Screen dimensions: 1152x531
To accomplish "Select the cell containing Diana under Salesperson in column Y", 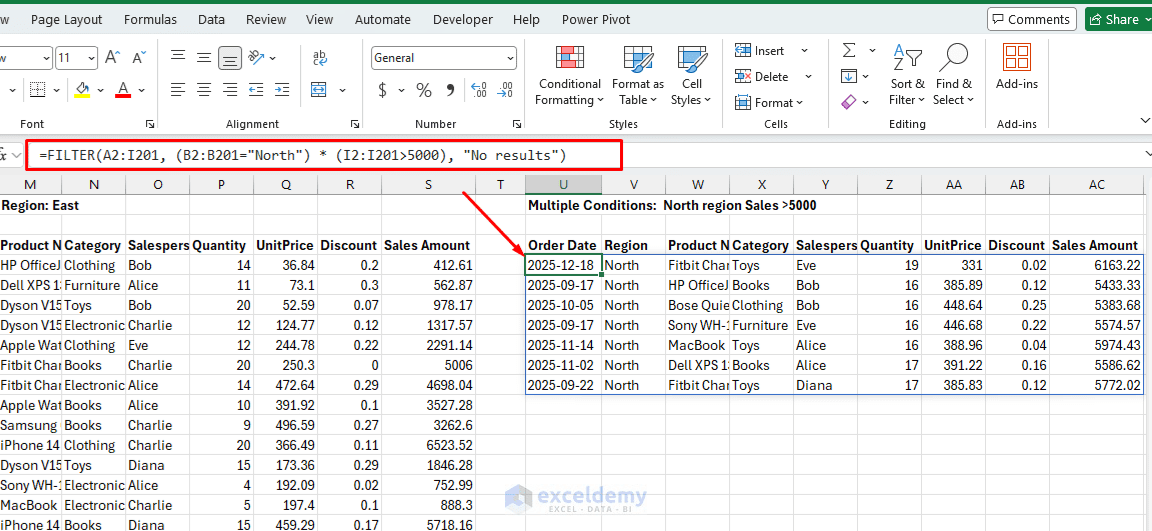I will click(825, 385).
